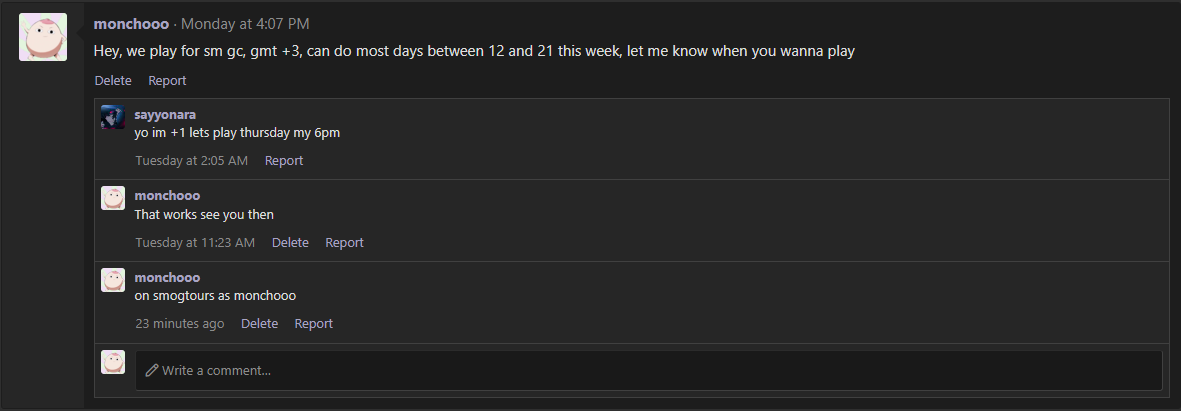The height and width of the screenshot is (411, 1181).
Task: Open sayyonara's avatar thumbnail
Action: 113,117
